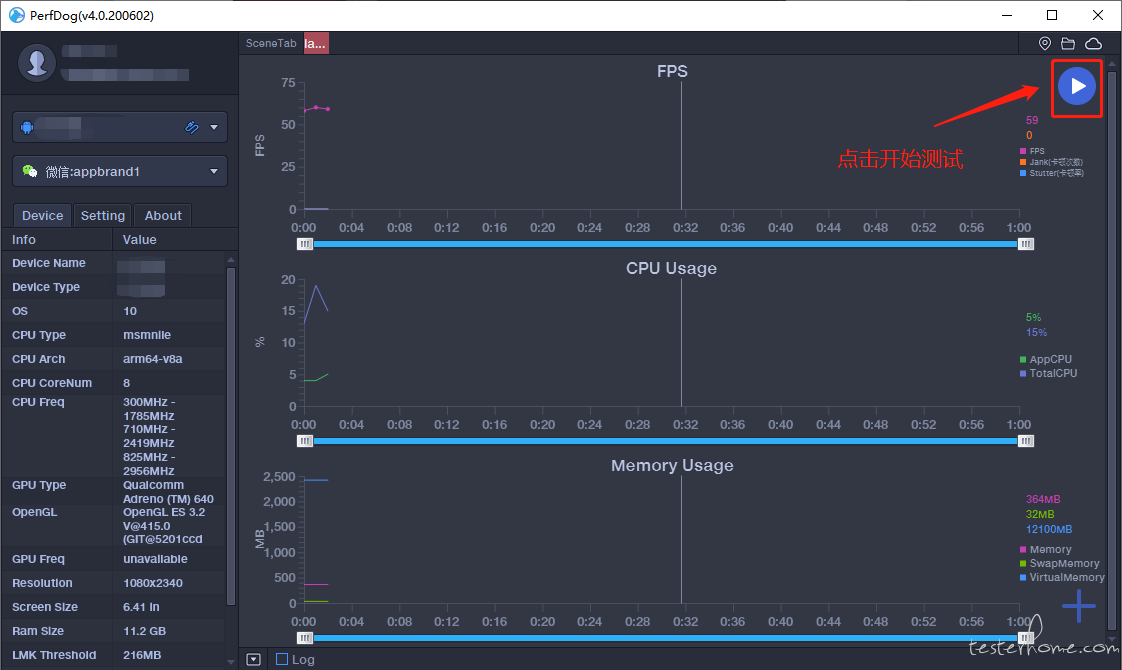Select the CPU Arch value arm64-v8a

pyautogui.click(x=152, y=359)
